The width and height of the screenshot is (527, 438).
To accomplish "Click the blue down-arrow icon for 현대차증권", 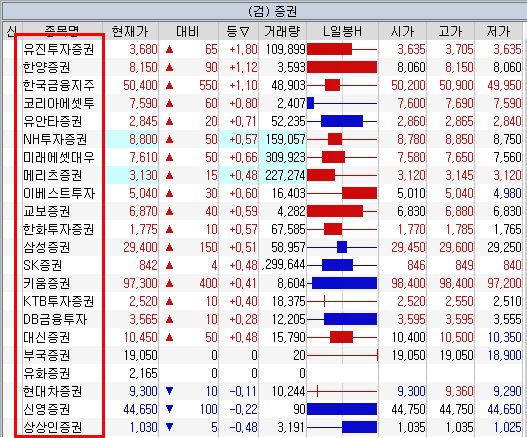I will (x=169, y=391).
